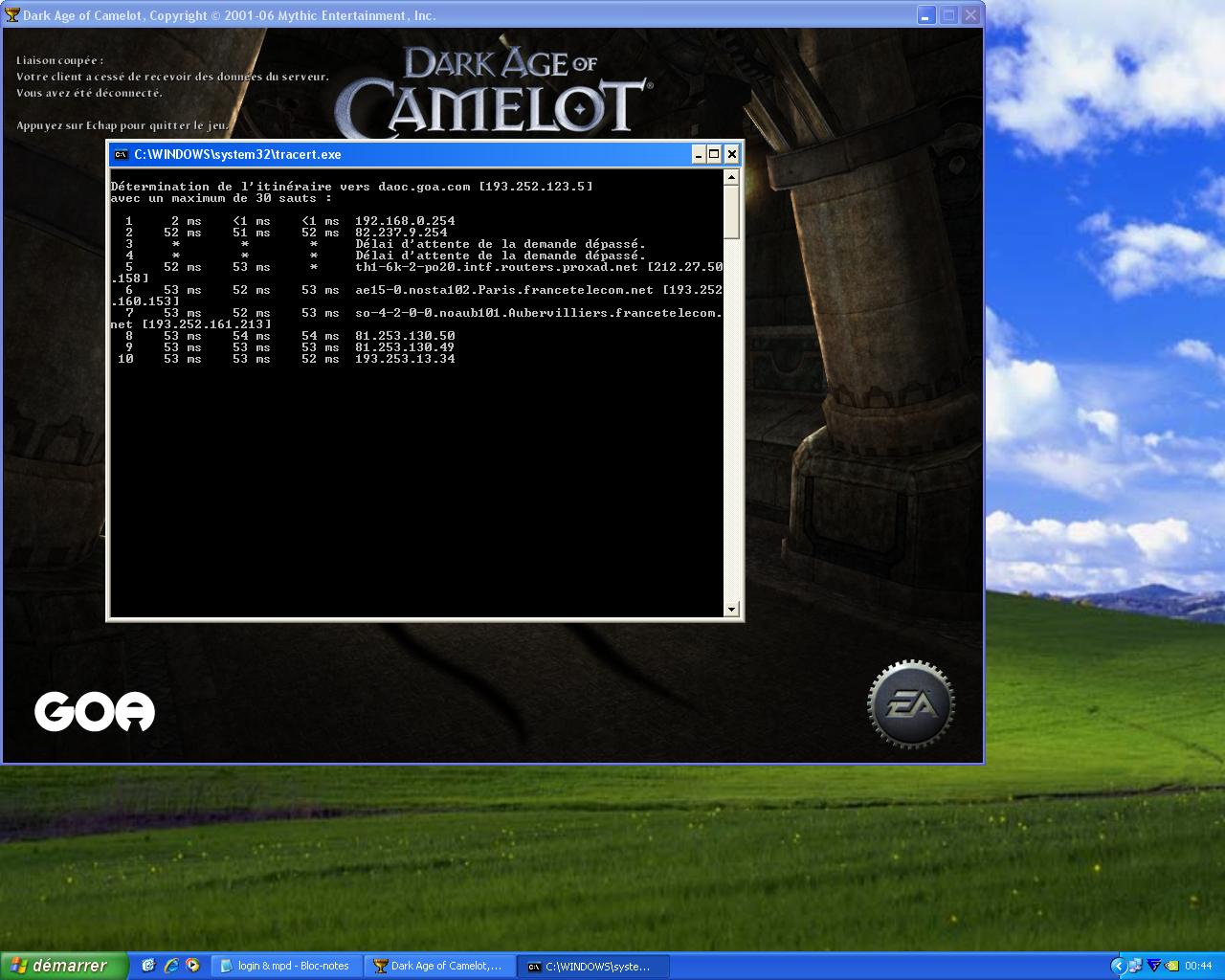
Task: Click the Dark Age of Camelot trophy icon
Action: pyautogui.click(x=12, y=15)
